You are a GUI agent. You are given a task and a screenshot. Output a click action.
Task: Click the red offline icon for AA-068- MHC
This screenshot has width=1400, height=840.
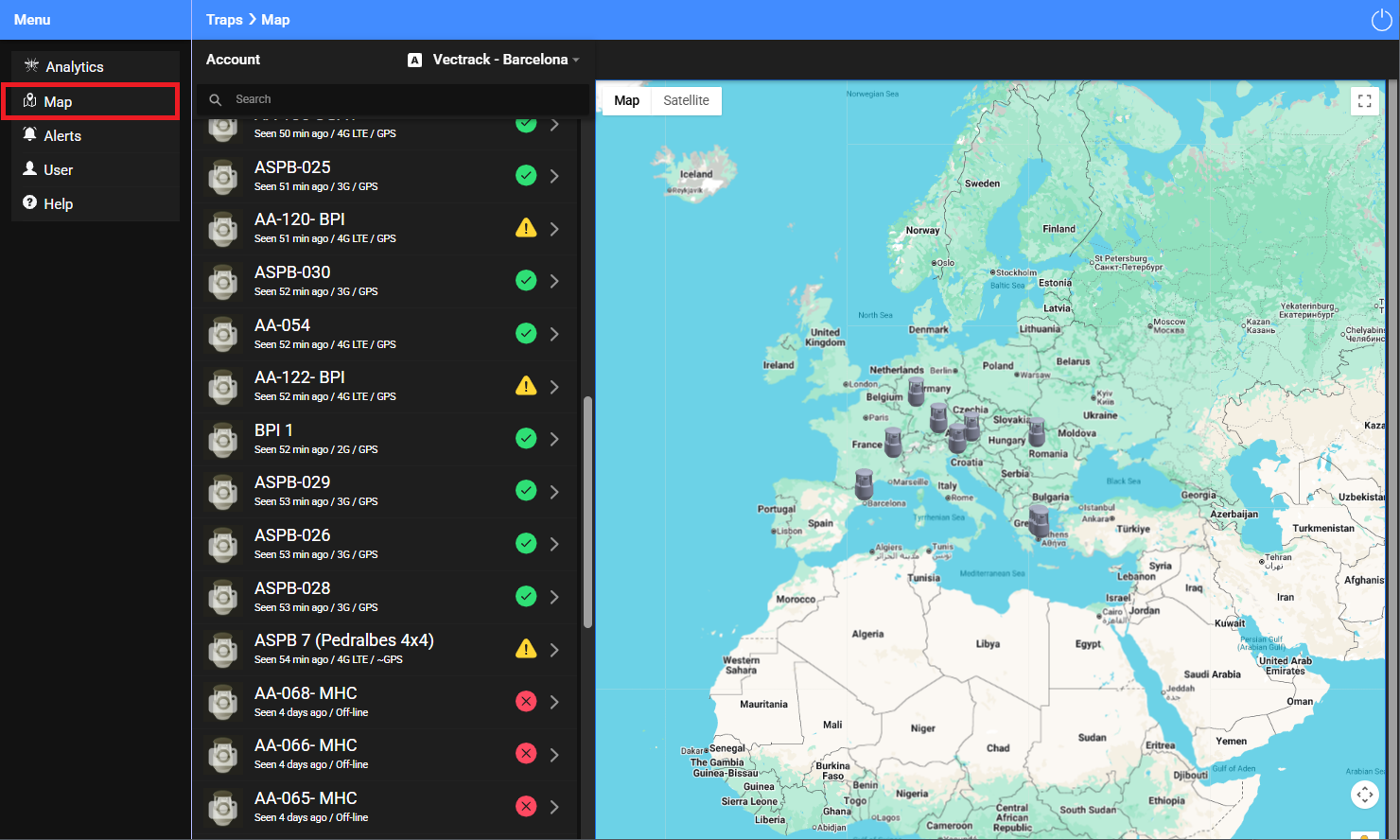pyautogui.click(x=526, y=701)
